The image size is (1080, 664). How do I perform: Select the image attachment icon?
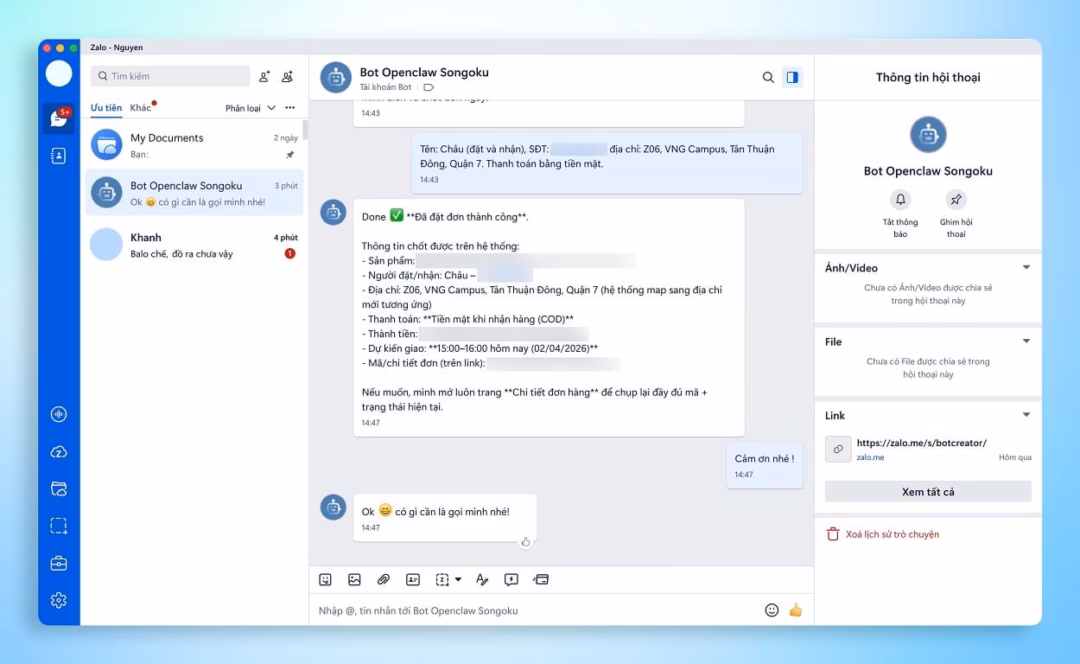pos(355,579)
